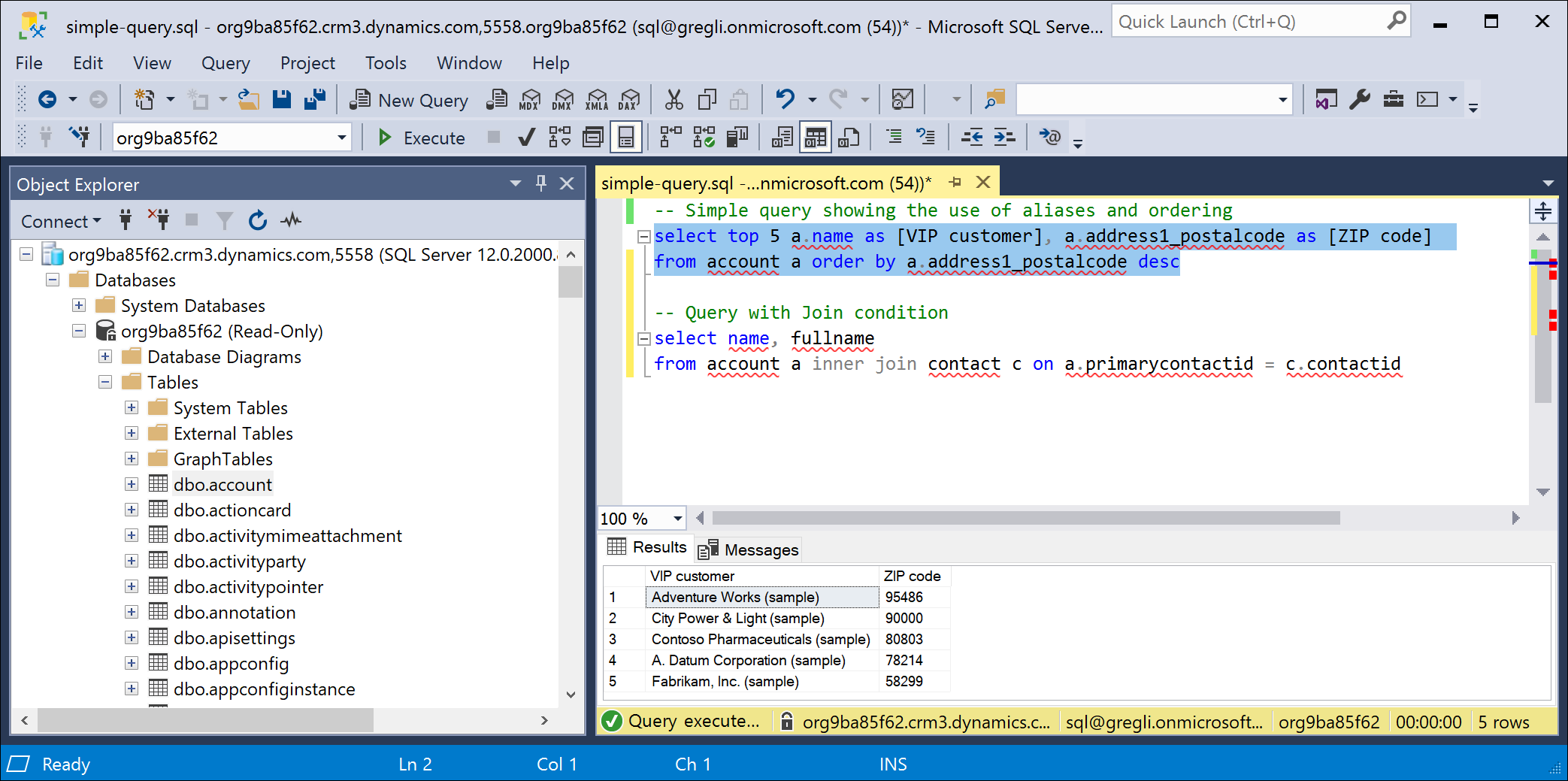Comment out the selected lines
1568x781 pixels.
[894, 137]
